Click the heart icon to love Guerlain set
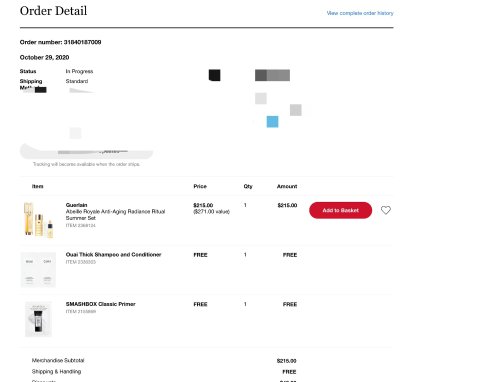Screen dimensions: 480x382 pos(386,210)
